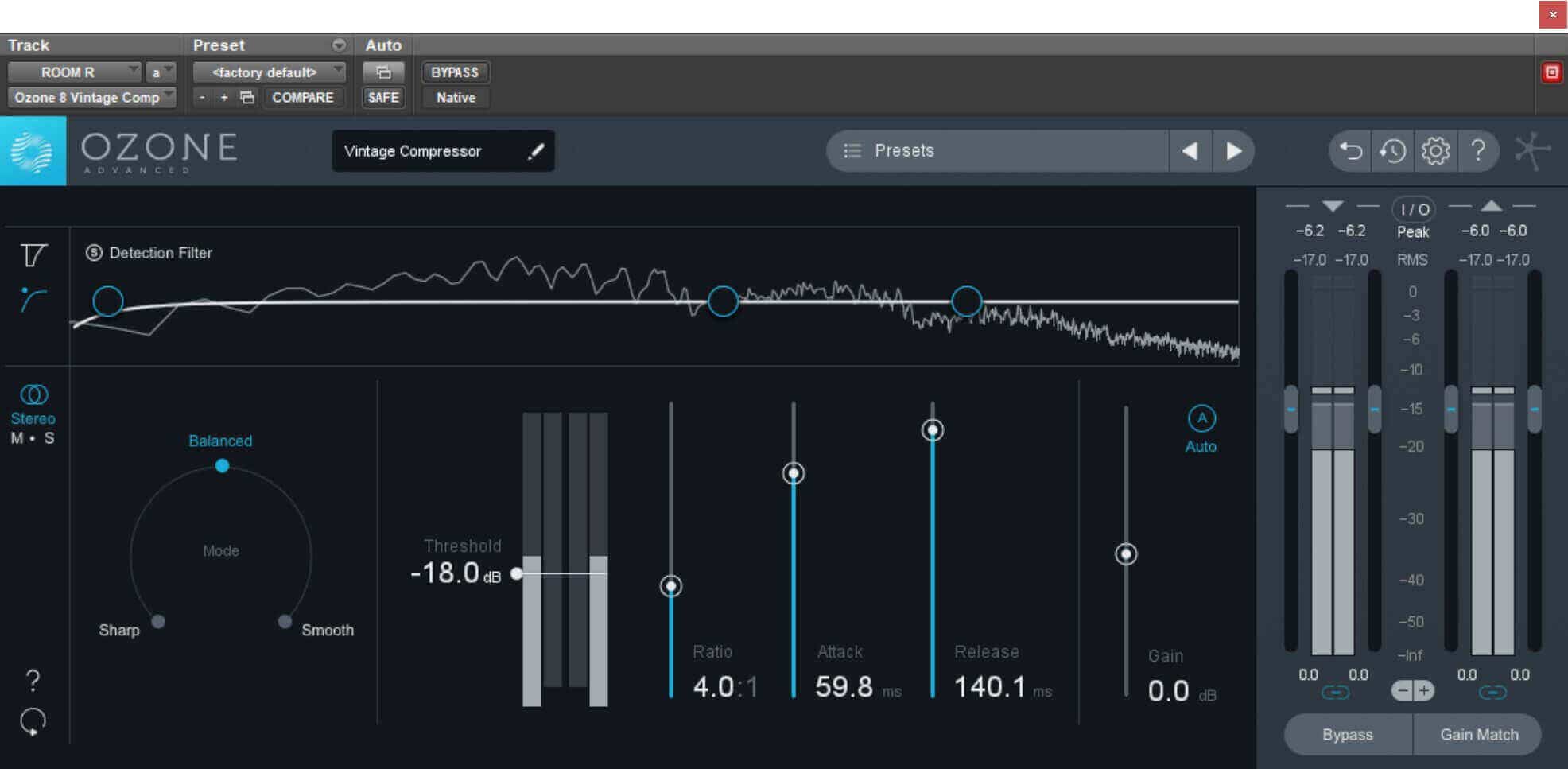Select the middle detection filter node
Image resolution: width=1568 pixels, height=769 pixels.
(x=723, y=301)
